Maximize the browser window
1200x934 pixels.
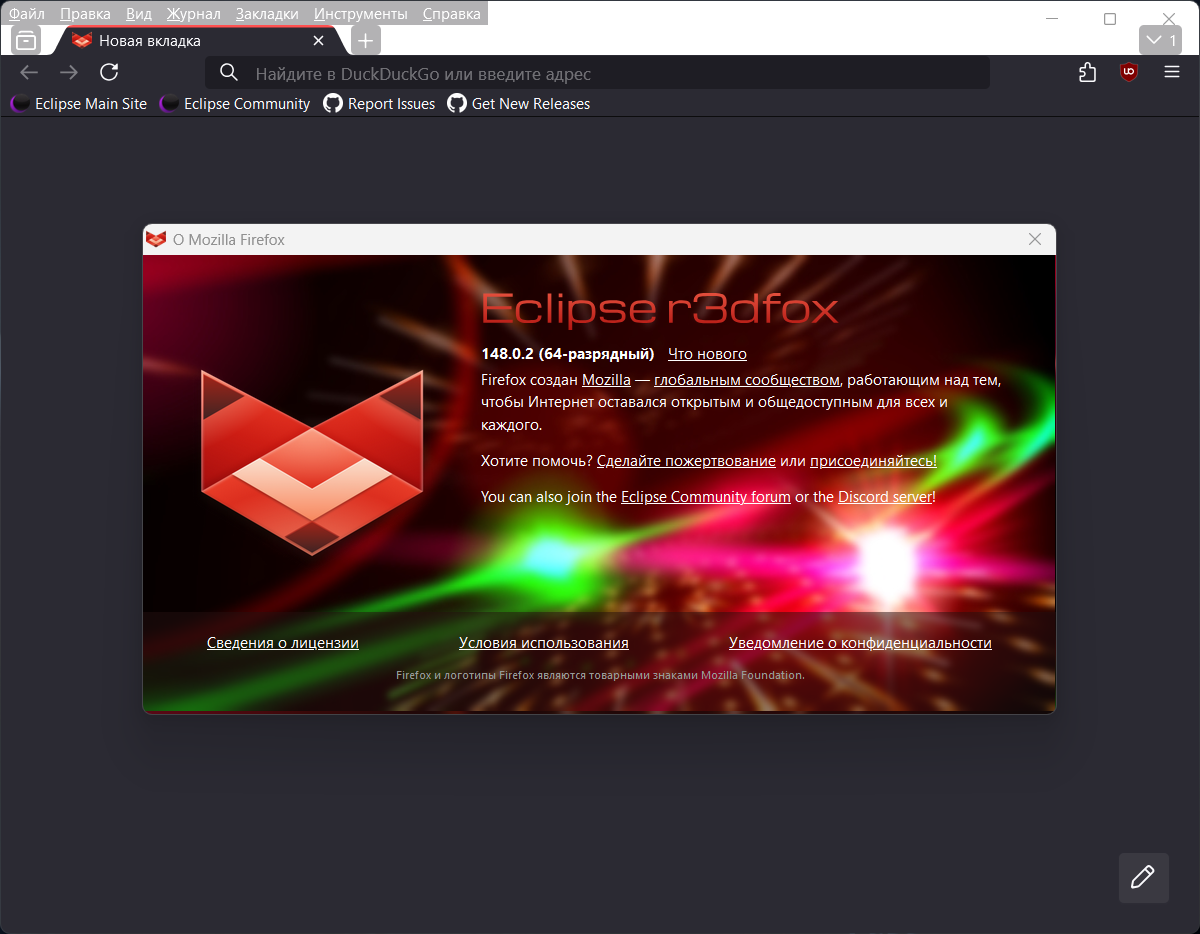(1110, 19)
